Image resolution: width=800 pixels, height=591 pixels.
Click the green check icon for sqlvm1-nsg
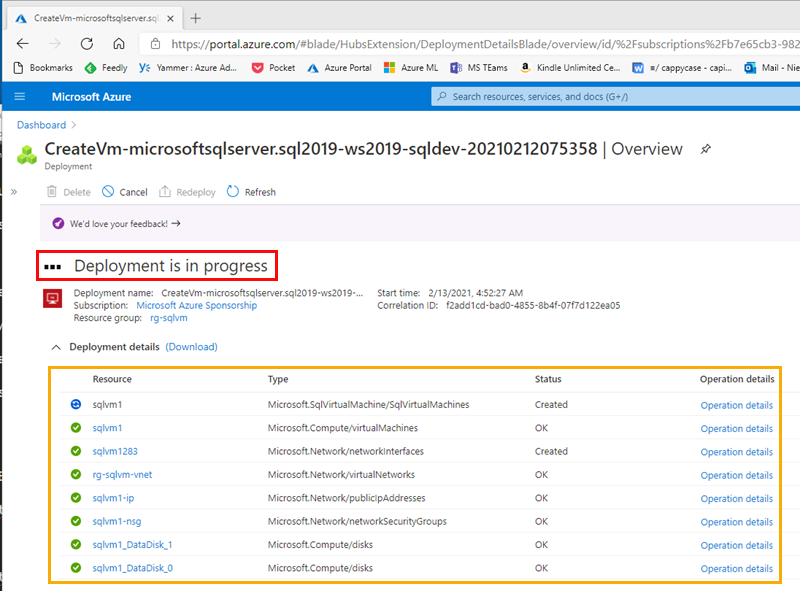tap(76, 521)
